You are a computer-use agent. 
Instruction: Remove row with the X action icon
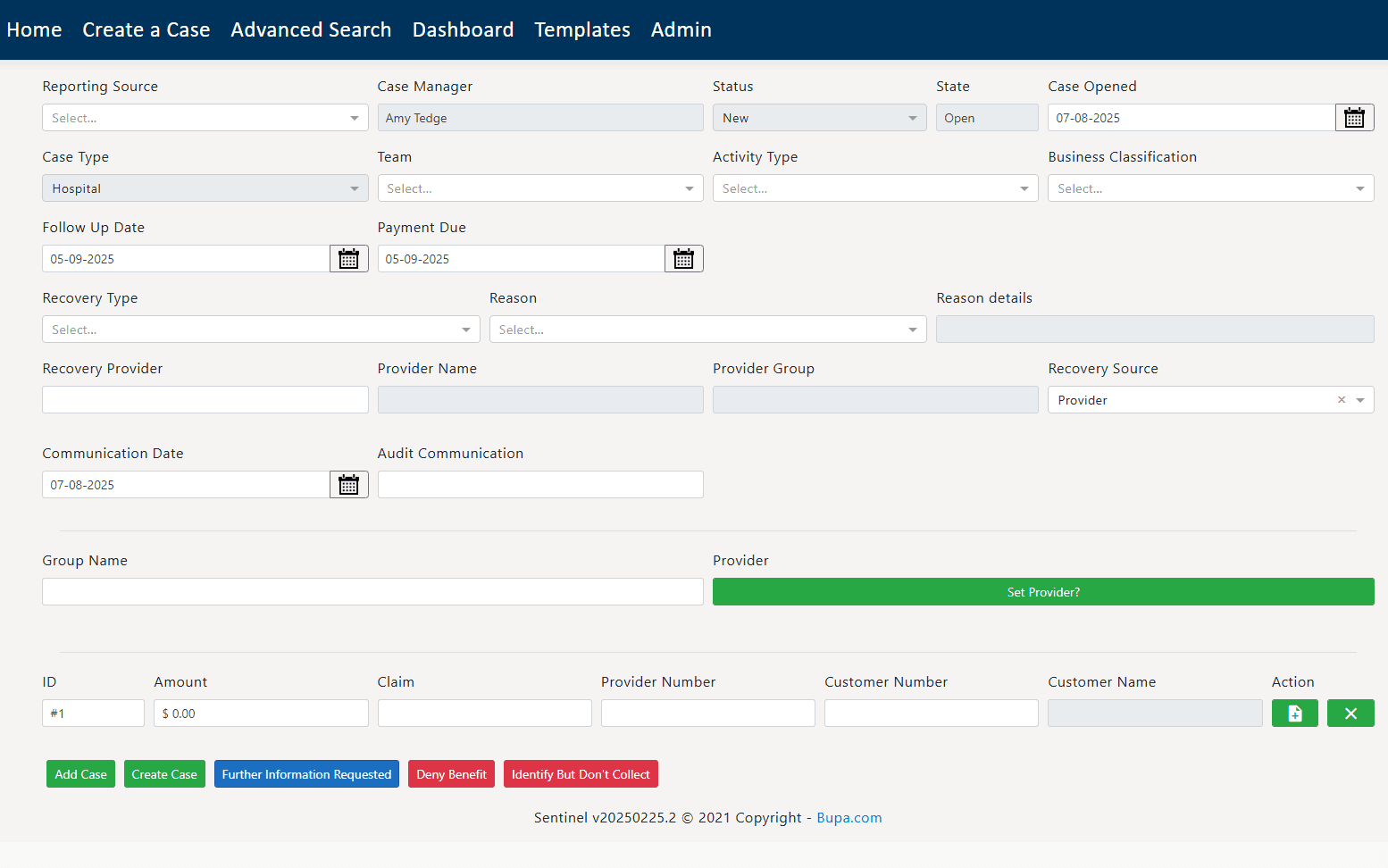click(x=1350, y=714)
